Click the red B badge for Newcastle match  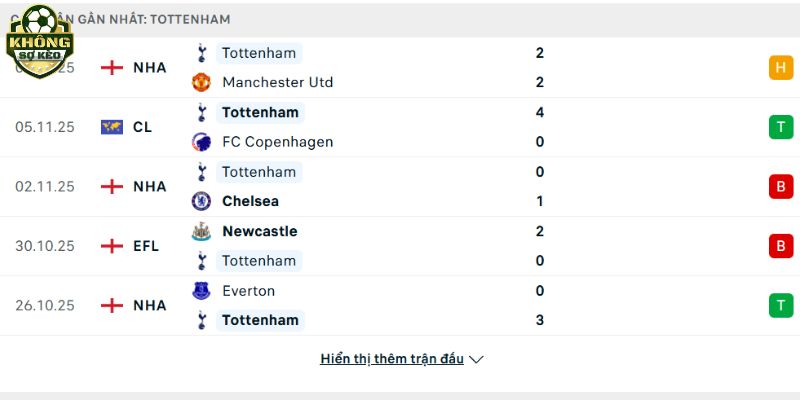click(780, 246)
